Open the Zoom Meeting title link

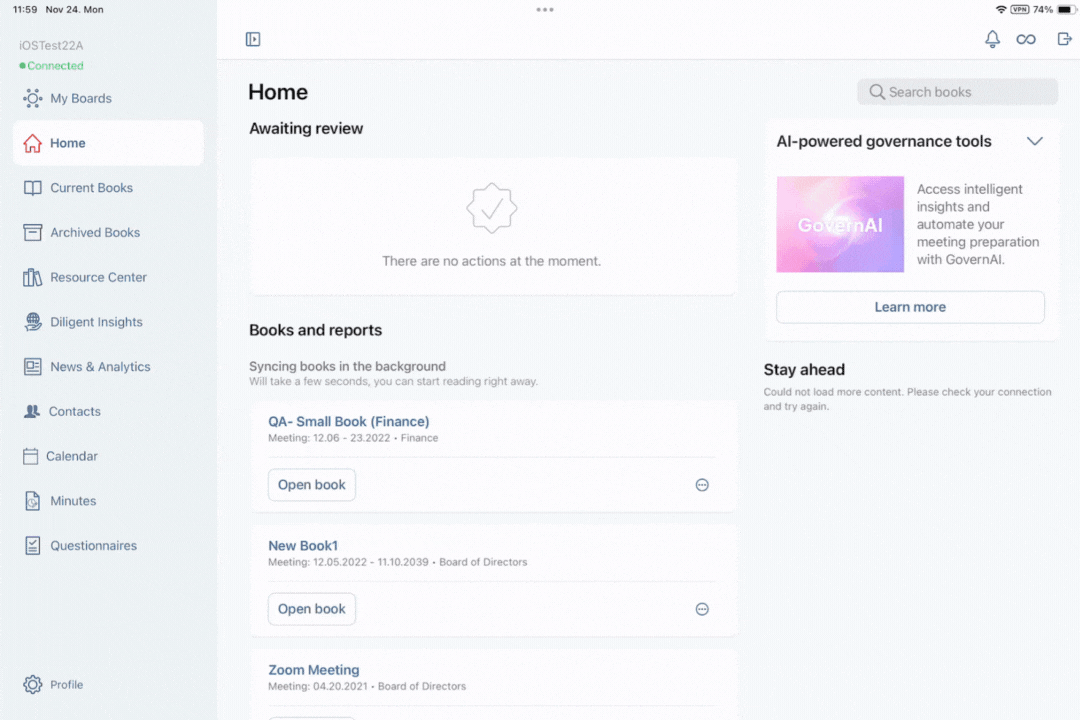coord(313,670)
